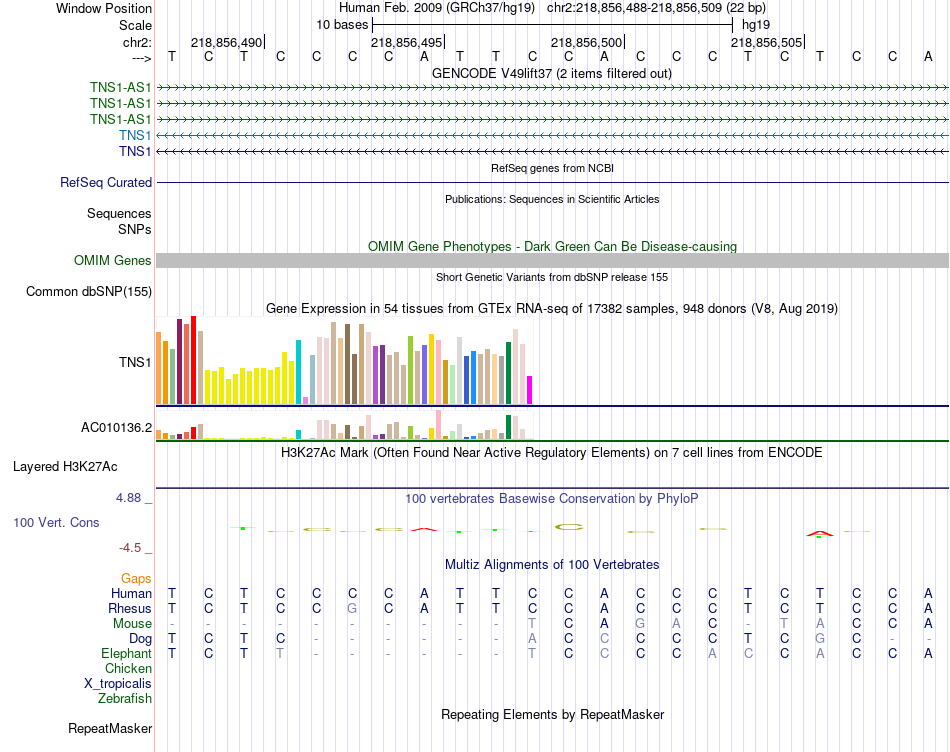
Task: Click the Dog alignment row label
Action: (x=140, y=639)
